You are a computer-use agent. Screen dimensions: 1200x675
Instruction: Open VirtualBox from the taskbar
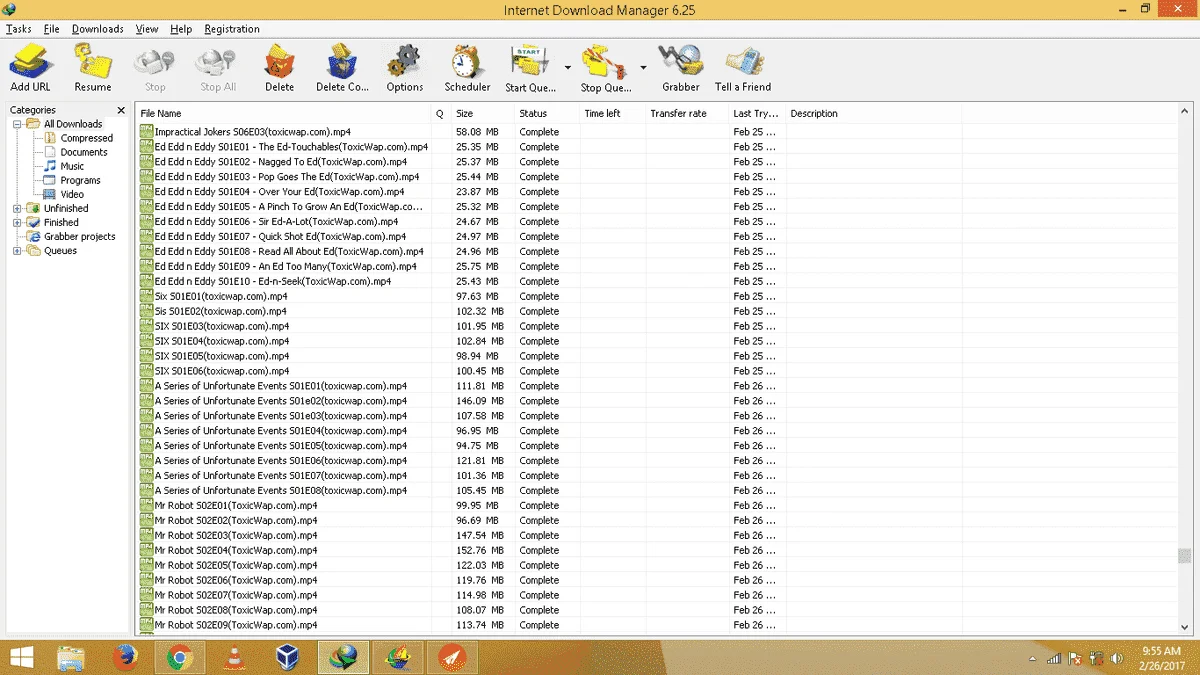coord(287,657)
